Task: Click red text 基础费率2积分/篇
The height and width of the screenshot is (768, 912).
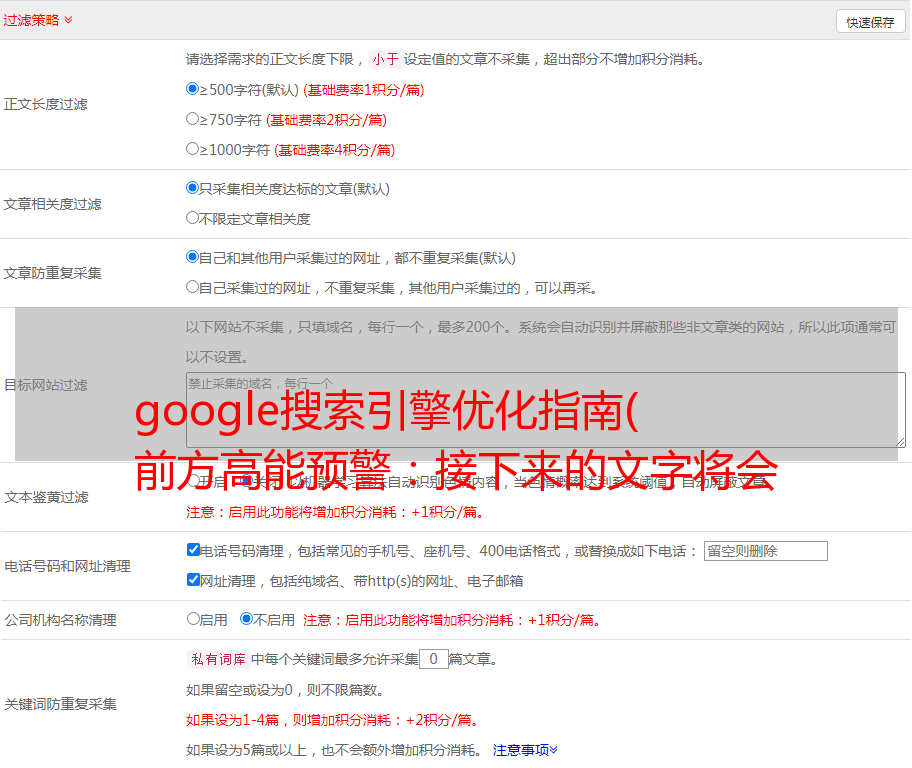Action: pos(327,120)
